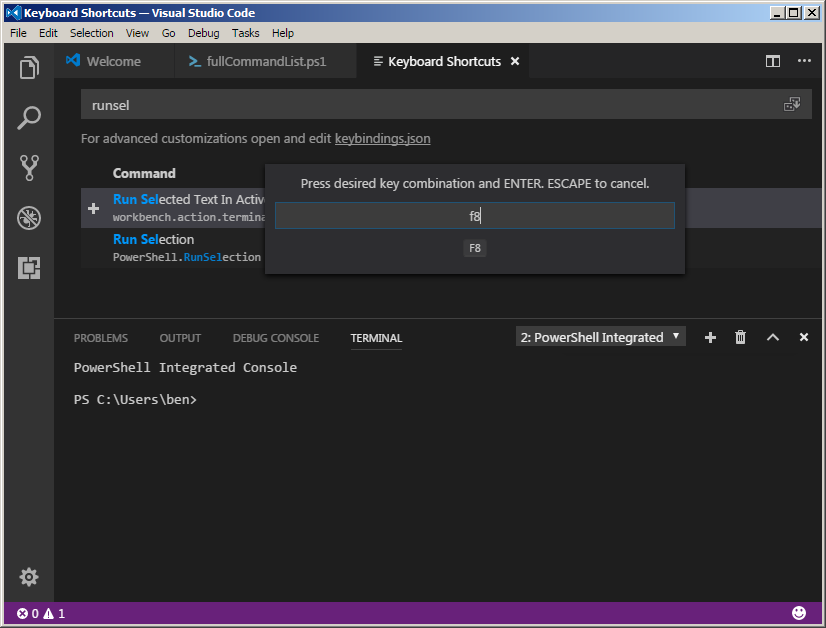This screenshot has width=826, height=628.
Task: Open the Edit menu
Action: point(48,33)
